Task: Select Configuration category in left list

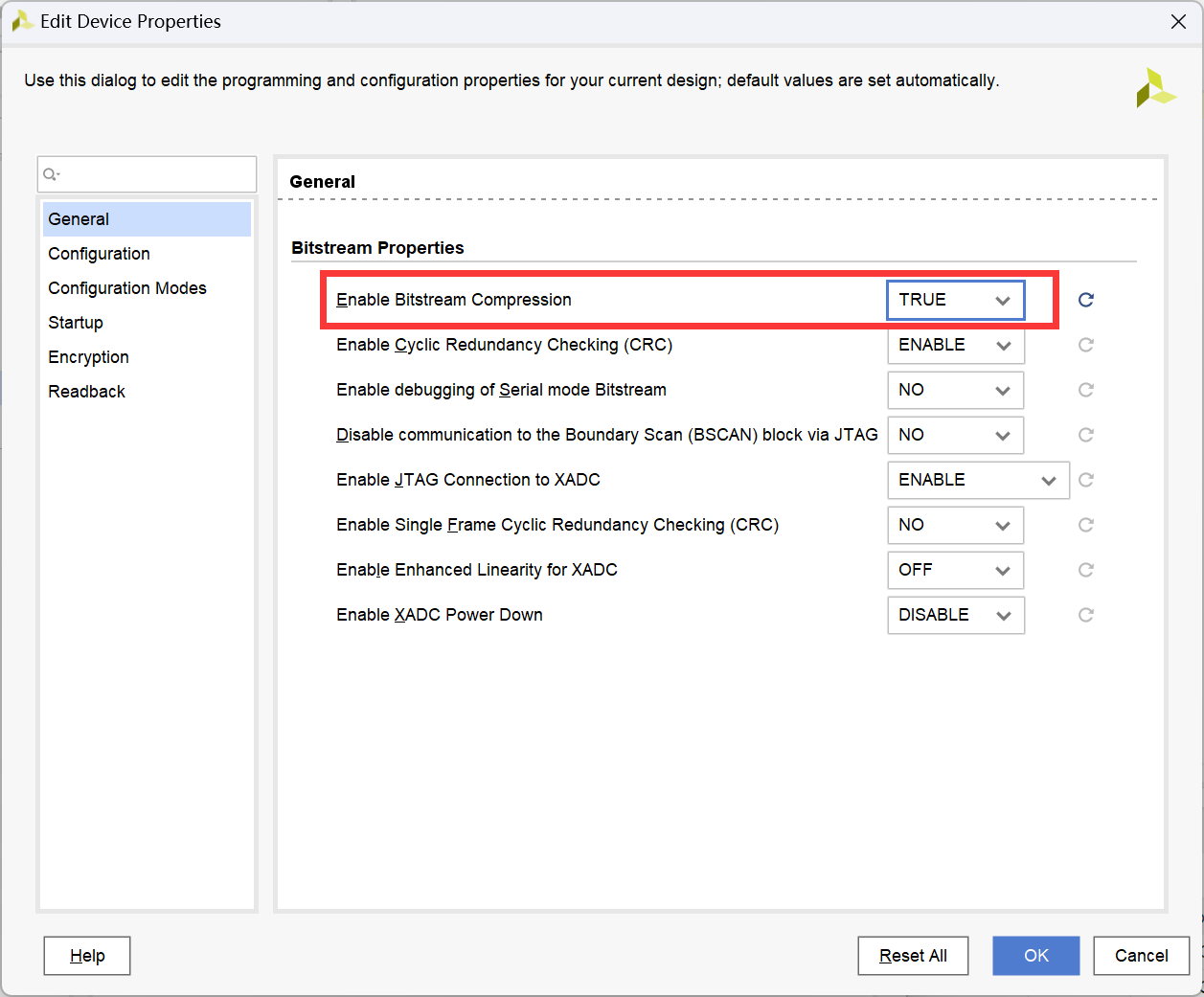Action: pyautogui.click(x=100, y=254)
